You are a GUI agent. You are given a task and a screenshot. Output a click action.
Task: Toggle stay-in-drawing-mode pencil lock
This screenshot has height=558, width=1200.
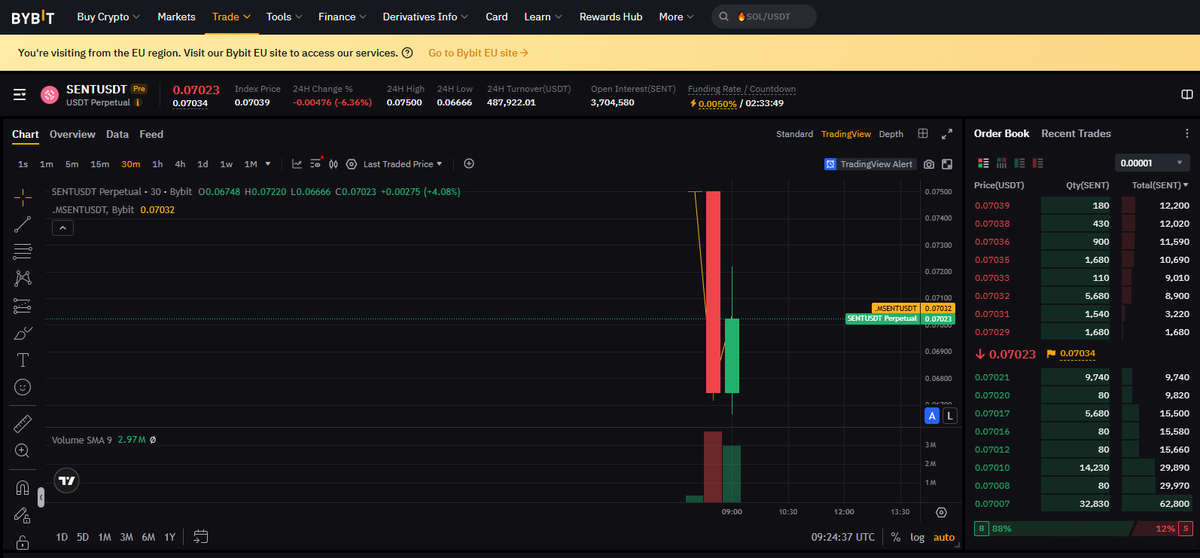tap(22, 515)
